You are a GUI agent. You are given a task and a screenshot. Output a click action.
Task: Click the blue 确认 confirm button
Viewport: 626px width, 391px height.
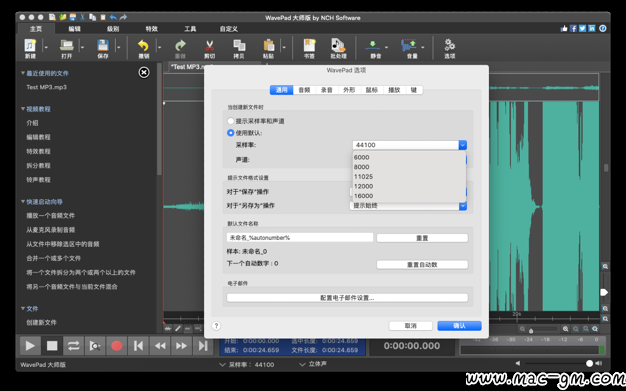click(459, 326)
